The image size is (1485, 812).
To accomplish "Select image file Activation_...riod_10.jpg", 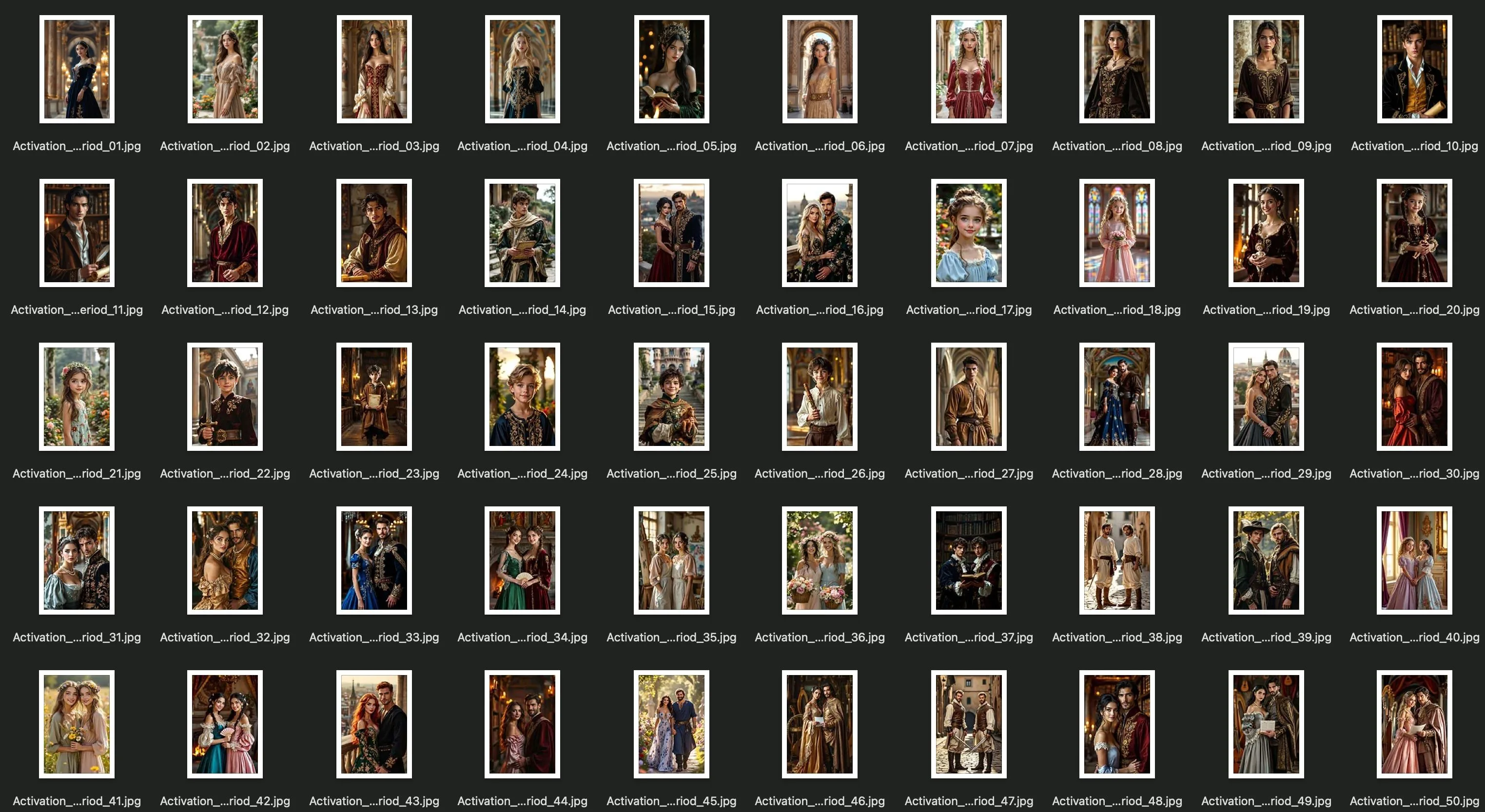I will 1414,69.
